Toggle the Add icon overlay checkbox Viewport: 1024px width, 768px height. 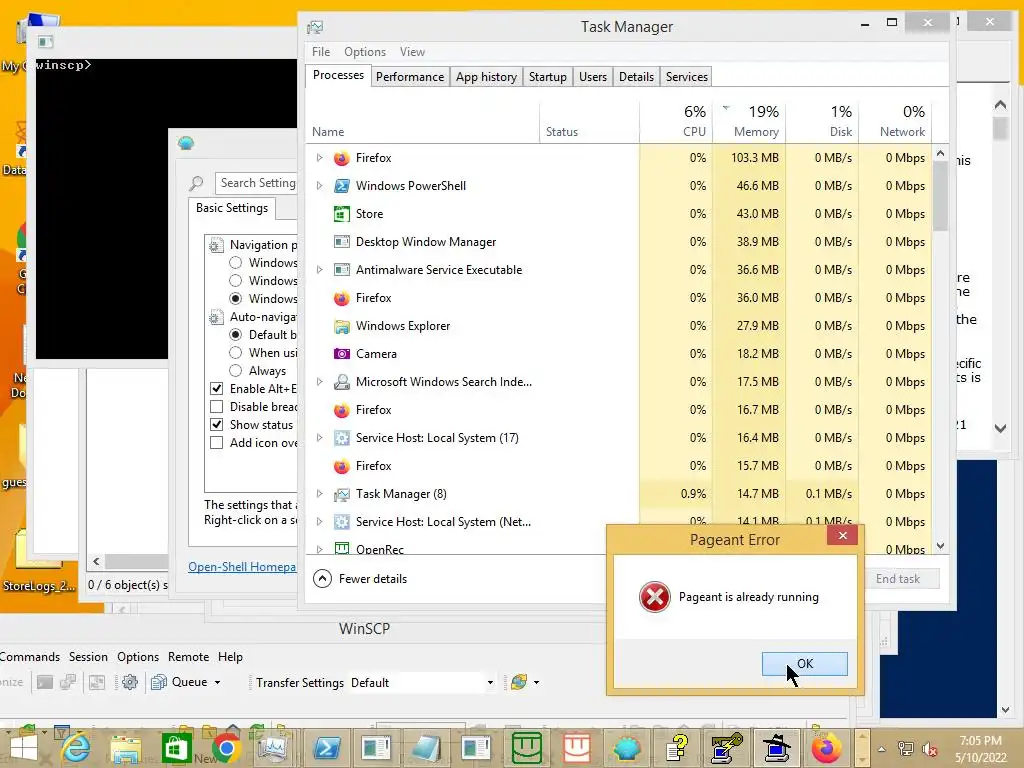click(217, 443)
